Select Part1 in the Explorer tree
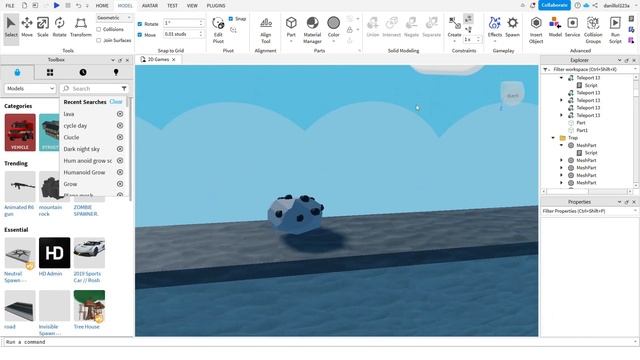The image size is (640, 360). [582, 131]
